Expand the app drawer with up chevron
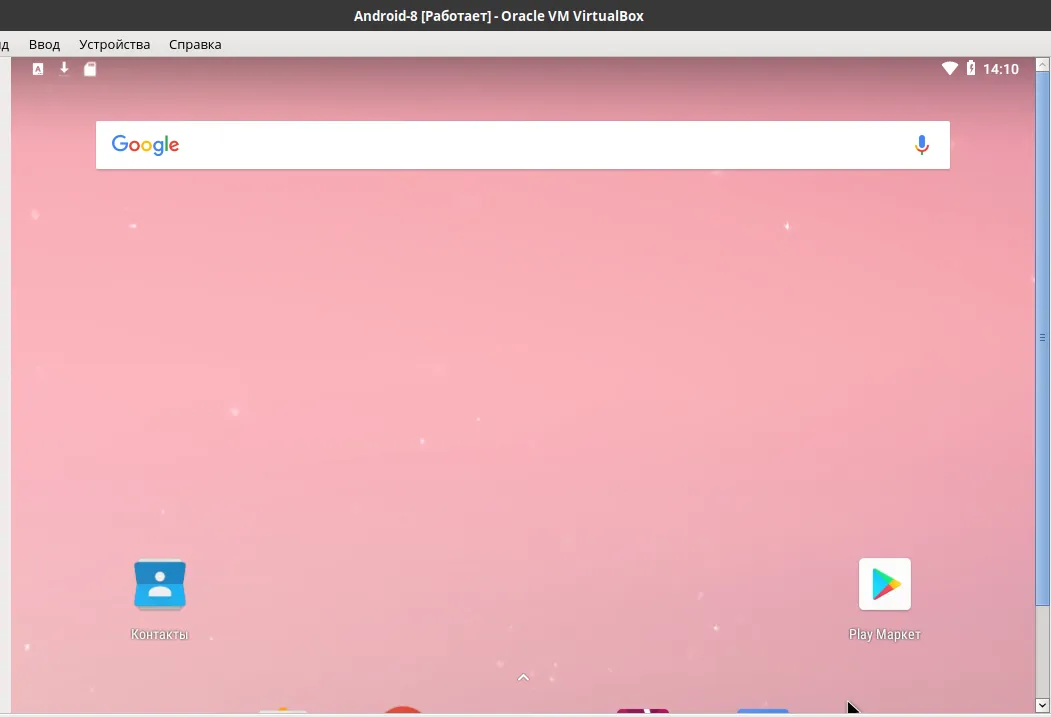Screen dimensions: 1051x717 click(523, 677)
